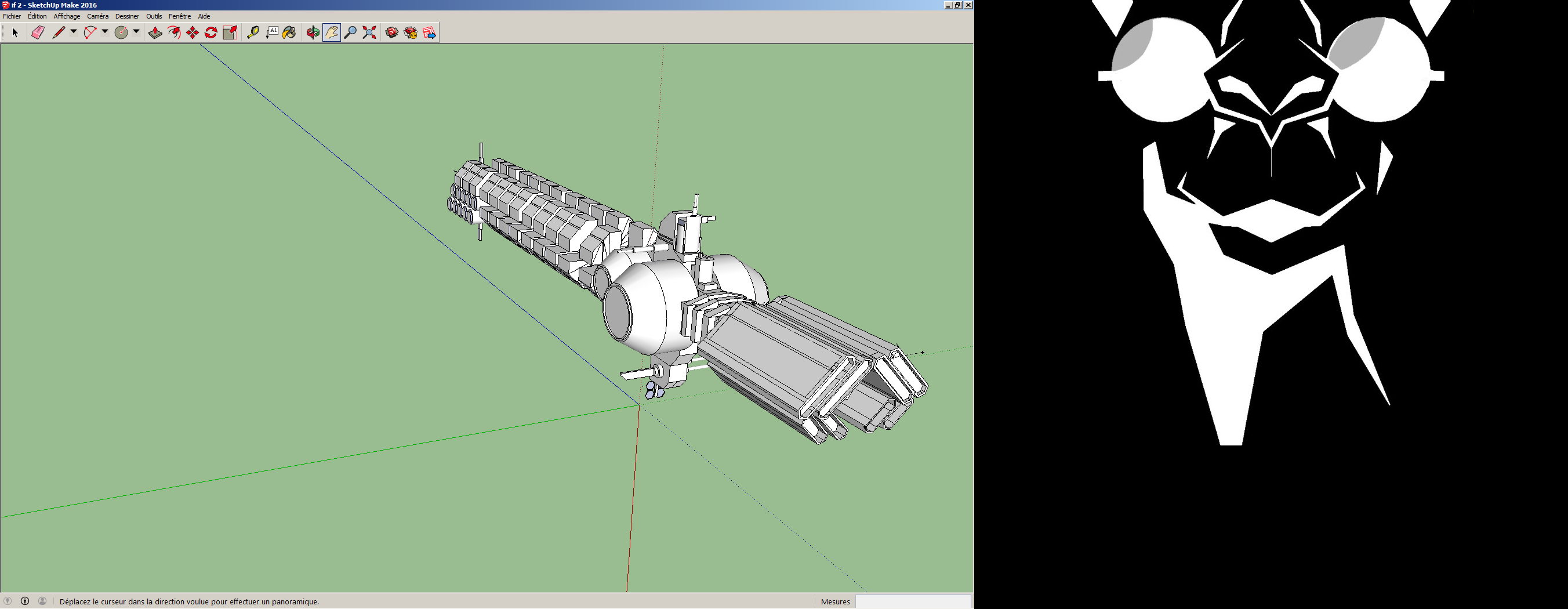This screenshot has width=1568, height=609.
Task: Open the 3D Warehouse button
Action: [392, 33]
